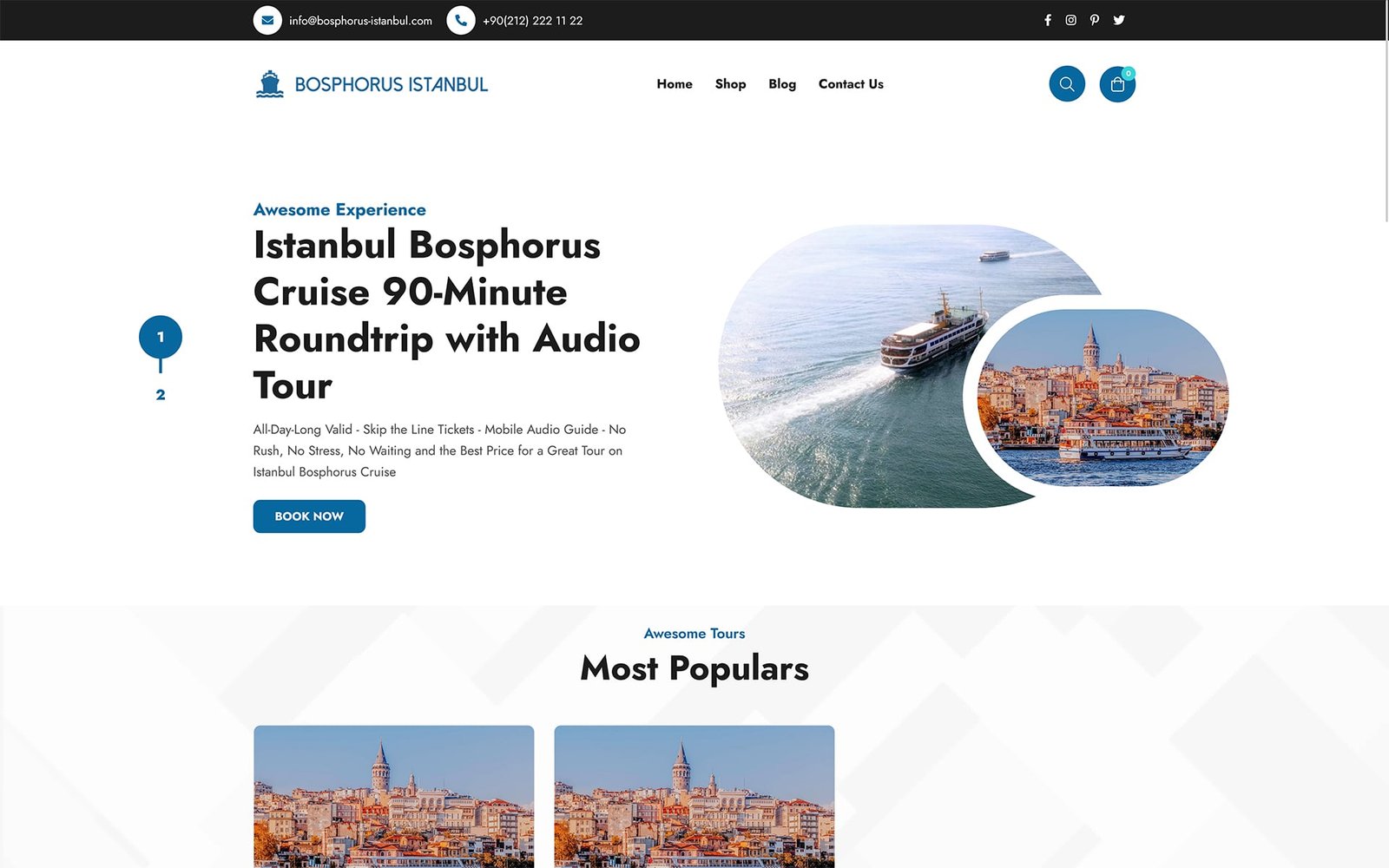Open the Shop menu item
Image resolution: width=1389 pixels, height=868 pixels.
pos(730,84)
